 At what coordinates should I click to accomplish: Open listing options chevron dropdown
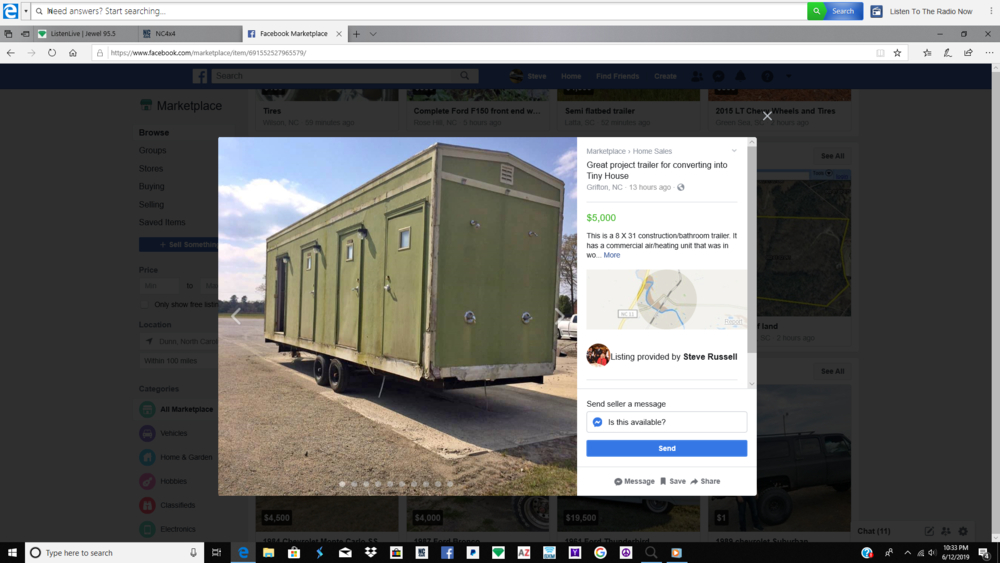pyautogui.click(x=734, y=151)
